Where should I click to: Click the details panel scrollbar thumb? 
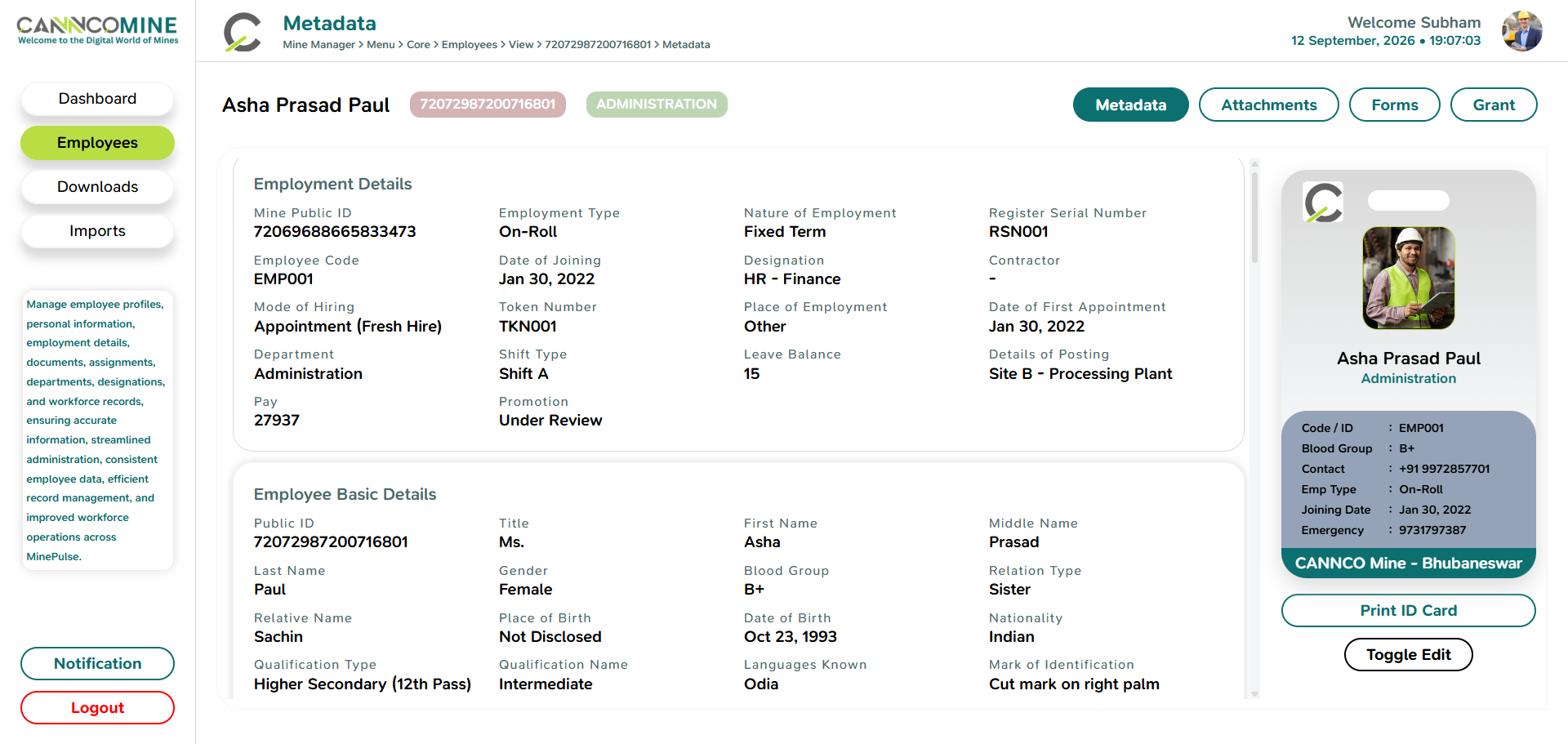tap(1254, 217)
